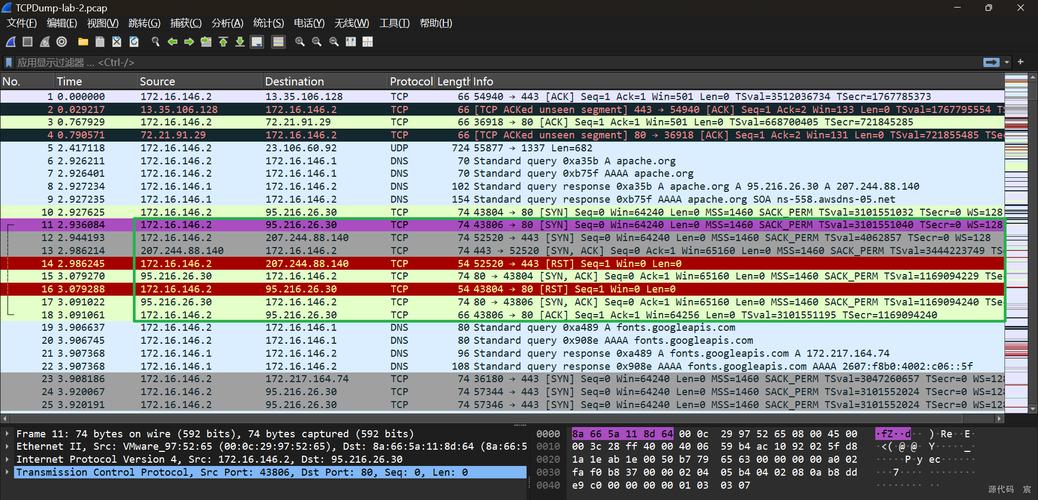The image size is (1038, 500).
Task: Open the 统计(S) menu
Action: pos(267,23)
